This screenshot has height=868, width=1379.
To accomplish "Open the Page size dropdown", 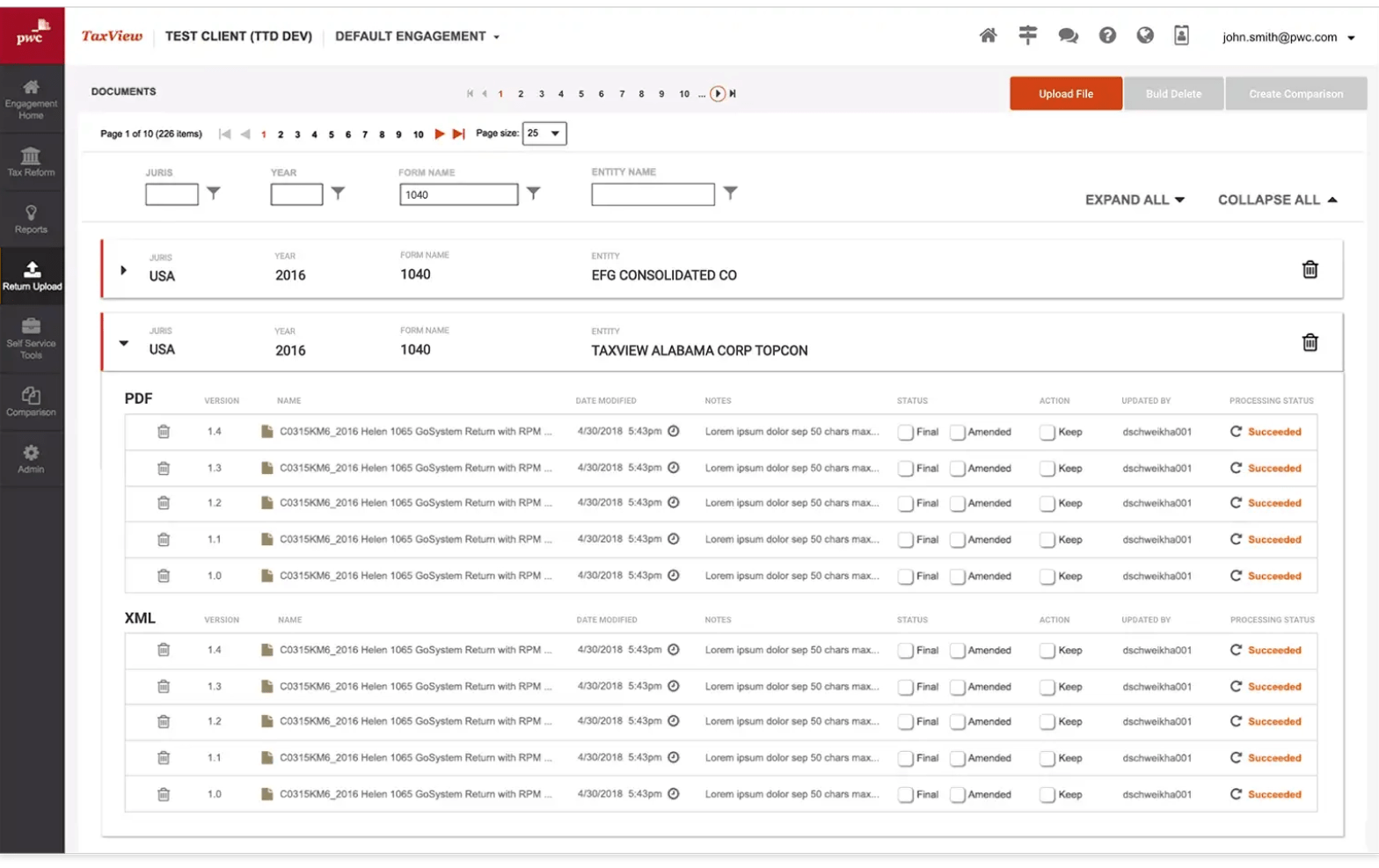I will pyautogui.click(x=544, y=134).
